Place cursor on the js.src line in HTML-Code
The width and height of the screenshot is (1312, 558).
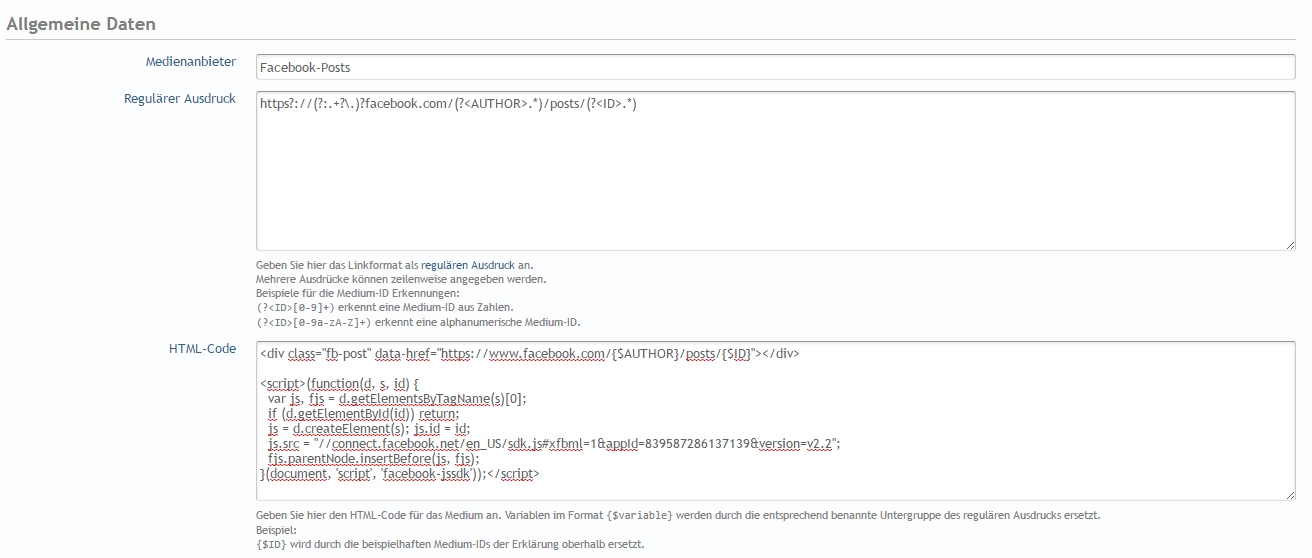[x=553, y=444]
